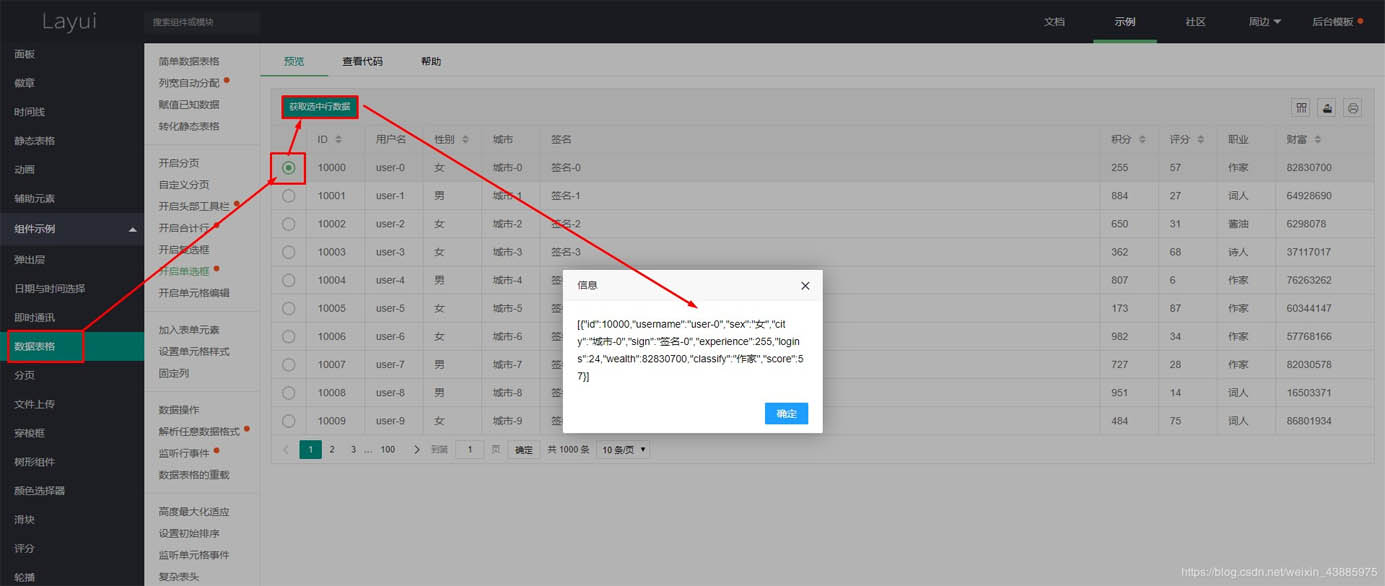Sort the 积分 column
Screen dimensions: 1385x586
(1142, 139)
